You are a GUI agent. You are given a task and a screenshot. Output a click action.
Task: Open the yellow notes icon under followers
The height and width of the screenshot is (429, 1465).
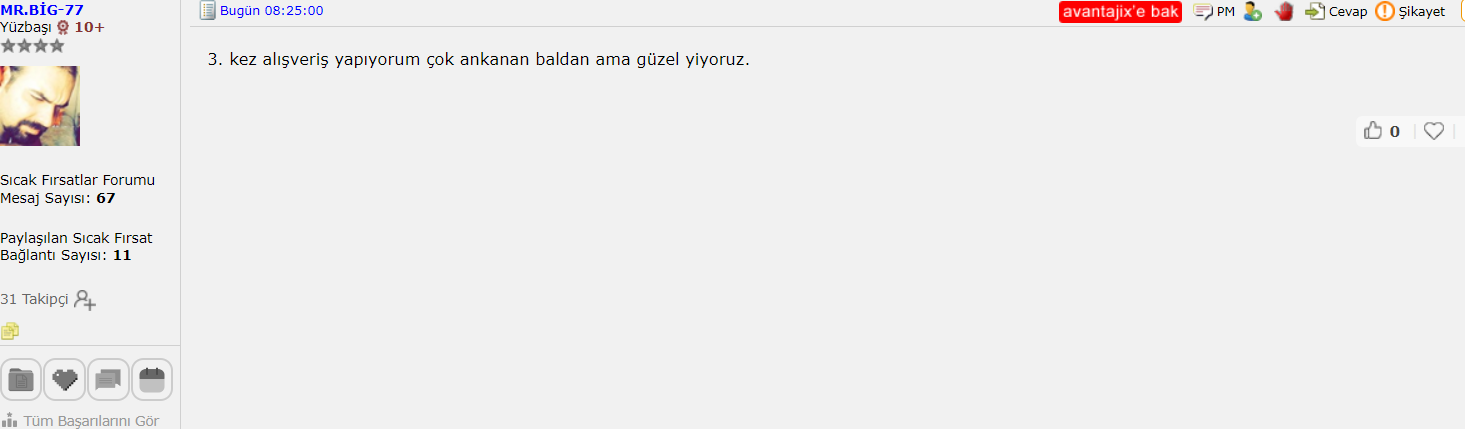point(10,330)
